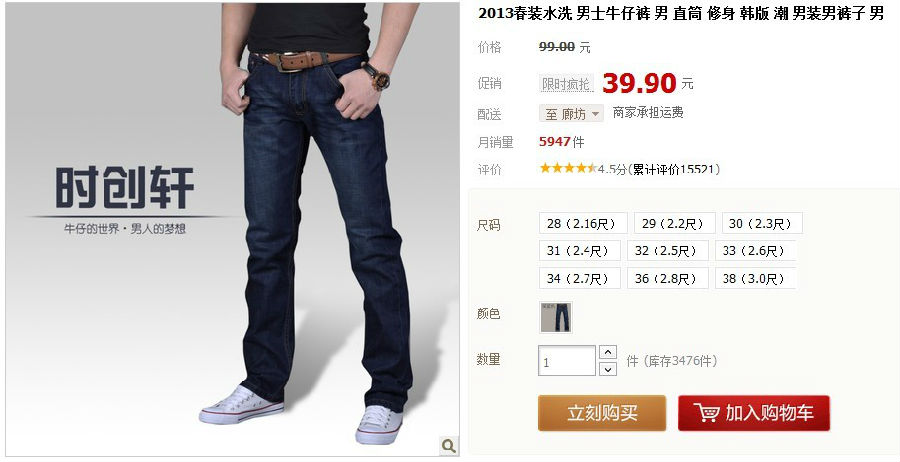This screenshot has width=900, height=462.
Task: Choose size 31 (2.4尺)
Action: point(579,250)
